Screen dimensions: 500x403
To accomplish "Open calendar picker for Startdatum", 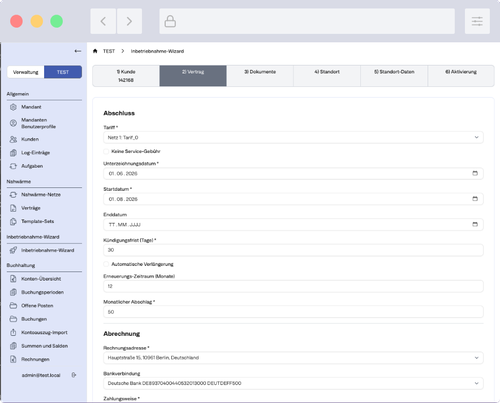I will click(475, 199).
